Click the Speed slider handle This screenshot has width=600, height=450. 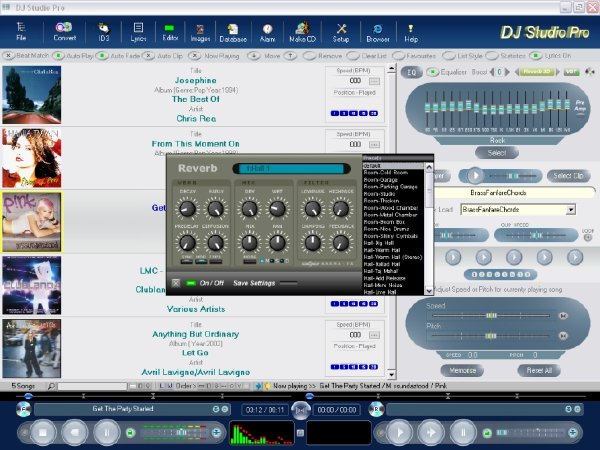click(x=491, y=316)
